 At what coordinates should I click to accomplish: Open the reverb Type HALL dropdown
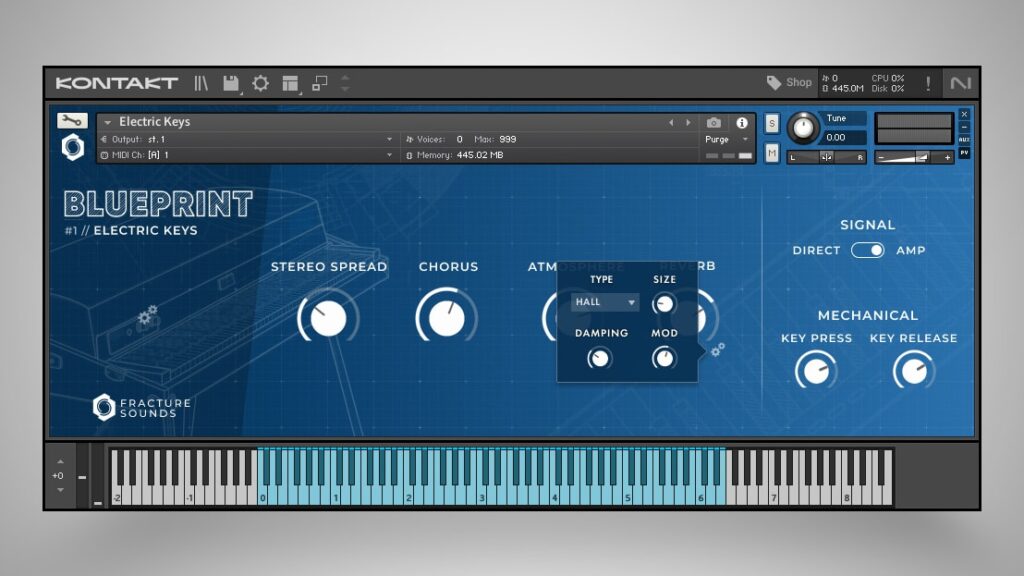(605, 302)
